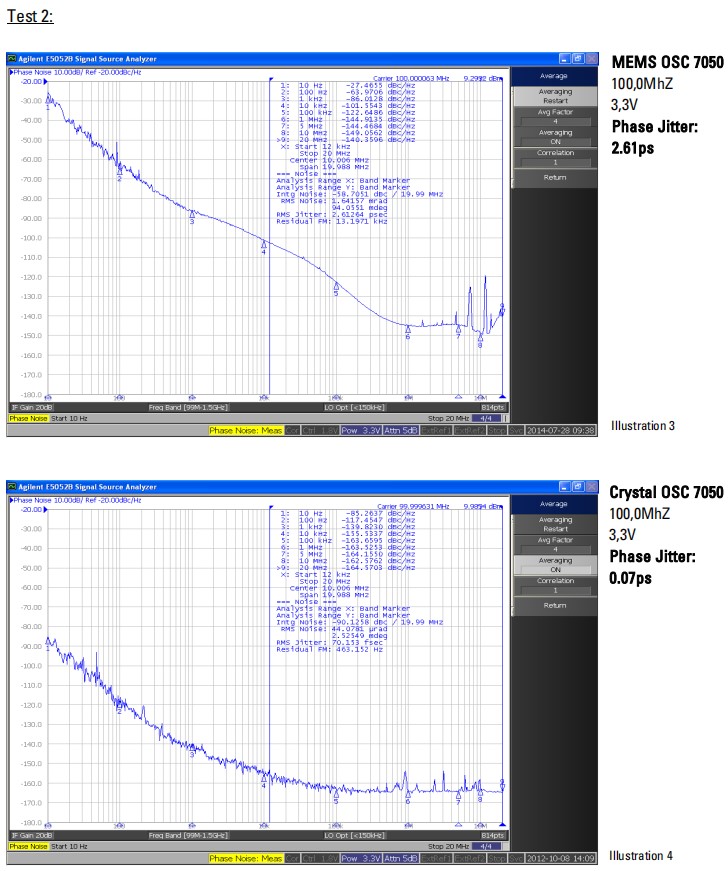Click Averaging Restart in the MEMS analyzer window
Screen dimensions: 728x871
click(556, 96)
